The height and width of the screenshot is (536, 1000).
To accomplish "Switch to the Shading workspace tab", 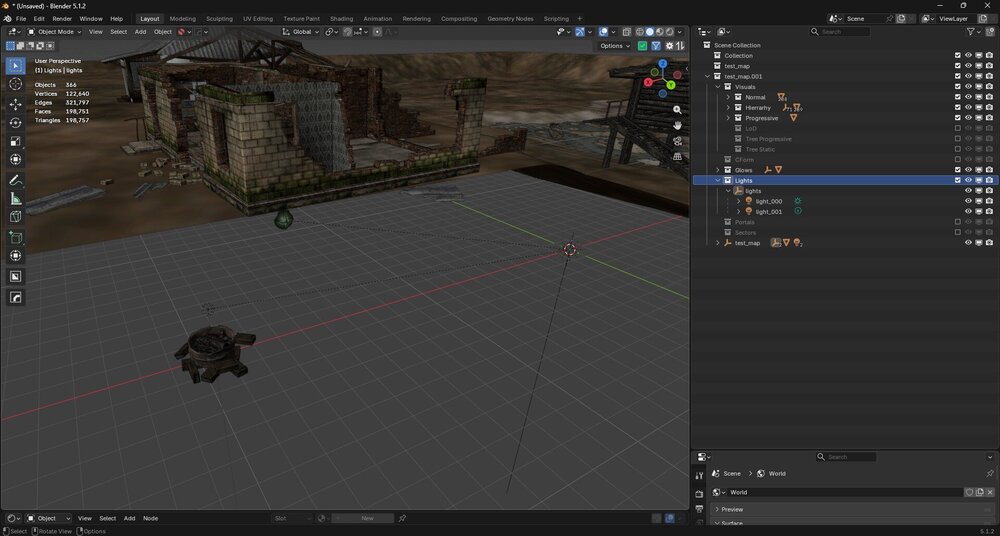I will 341,19.
